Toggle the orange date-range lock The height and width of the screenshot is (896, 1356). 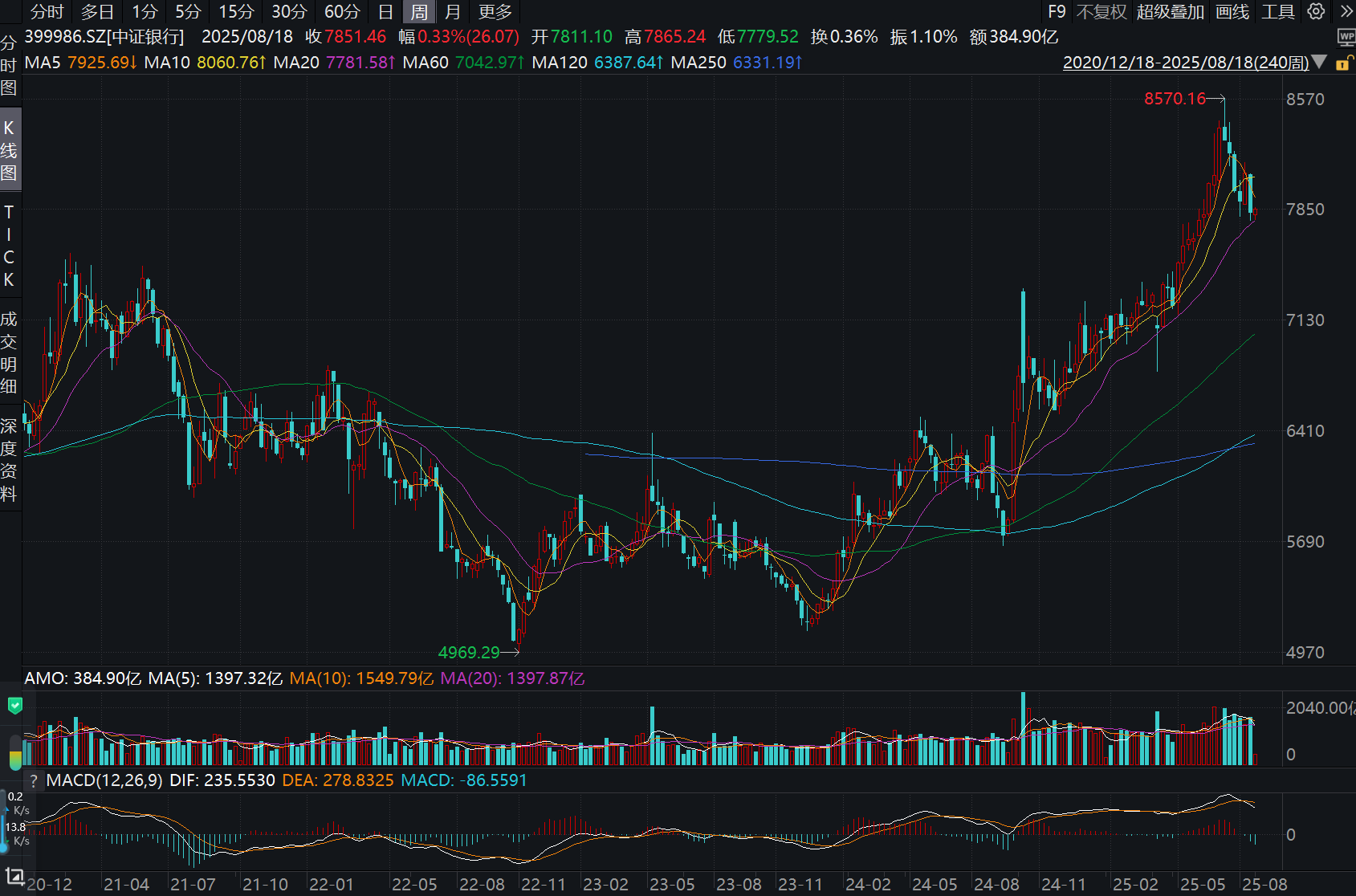1342,63
